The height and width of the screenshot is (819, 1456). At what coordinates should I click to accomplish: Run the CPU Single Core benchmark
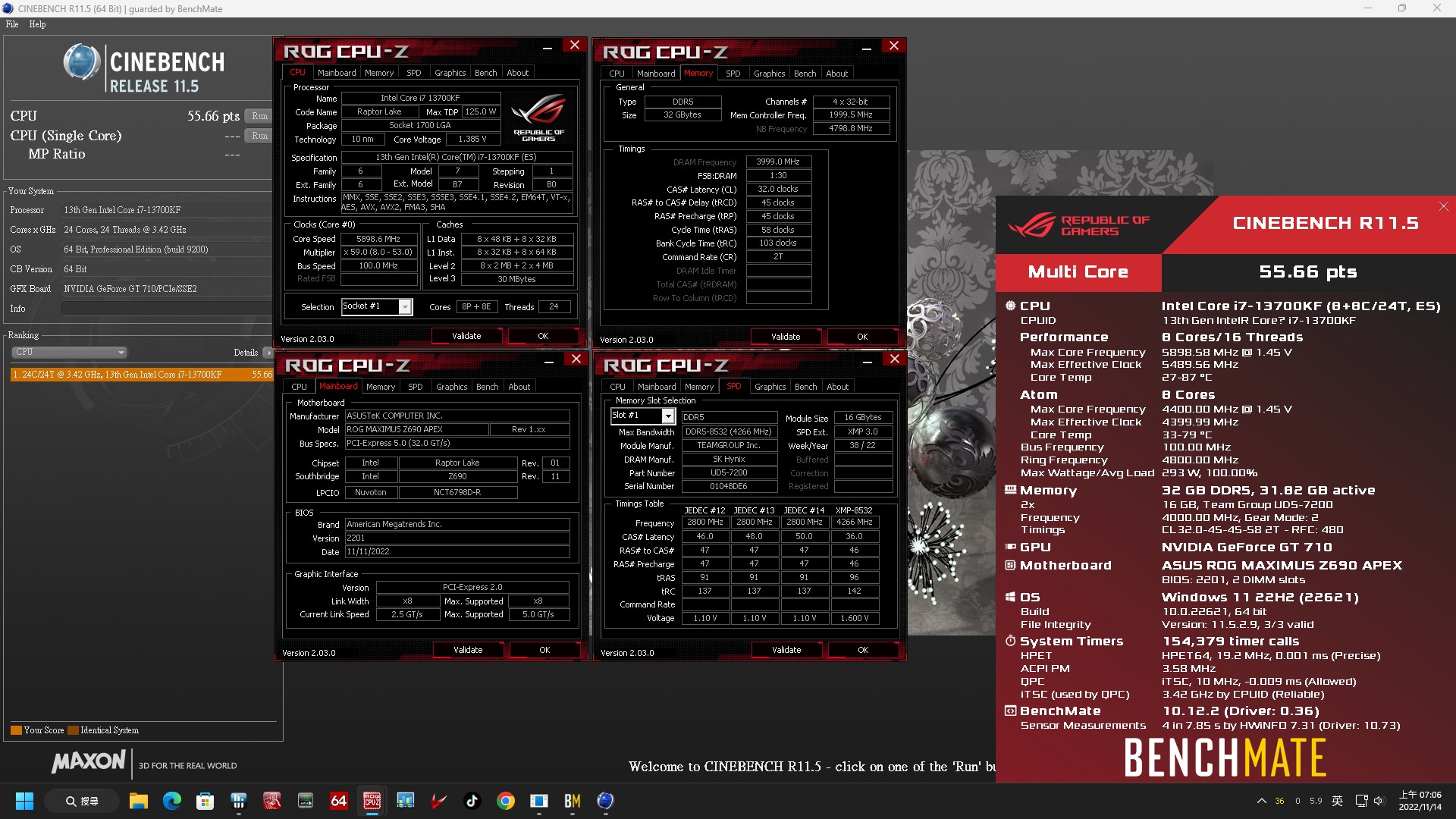(x=259, y=136)
